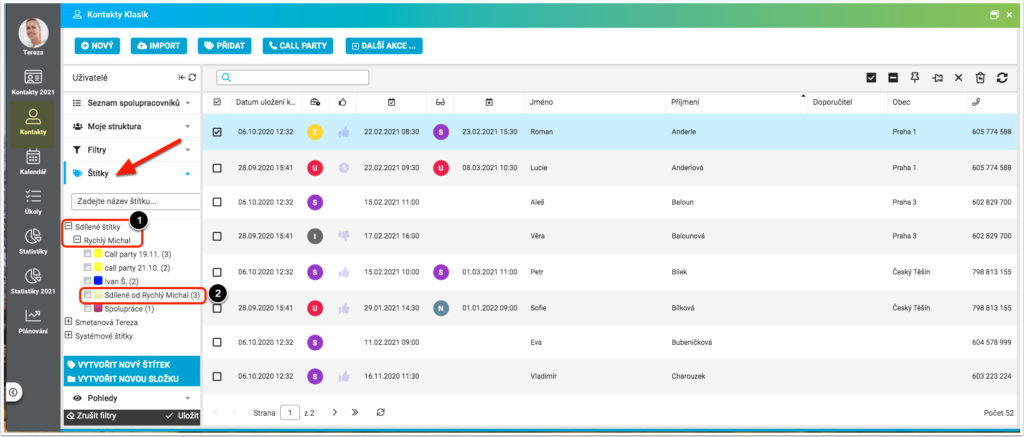Expand the Smetanová Tereza tree node
Viewport: 1024px width, 437px height.
69,322
